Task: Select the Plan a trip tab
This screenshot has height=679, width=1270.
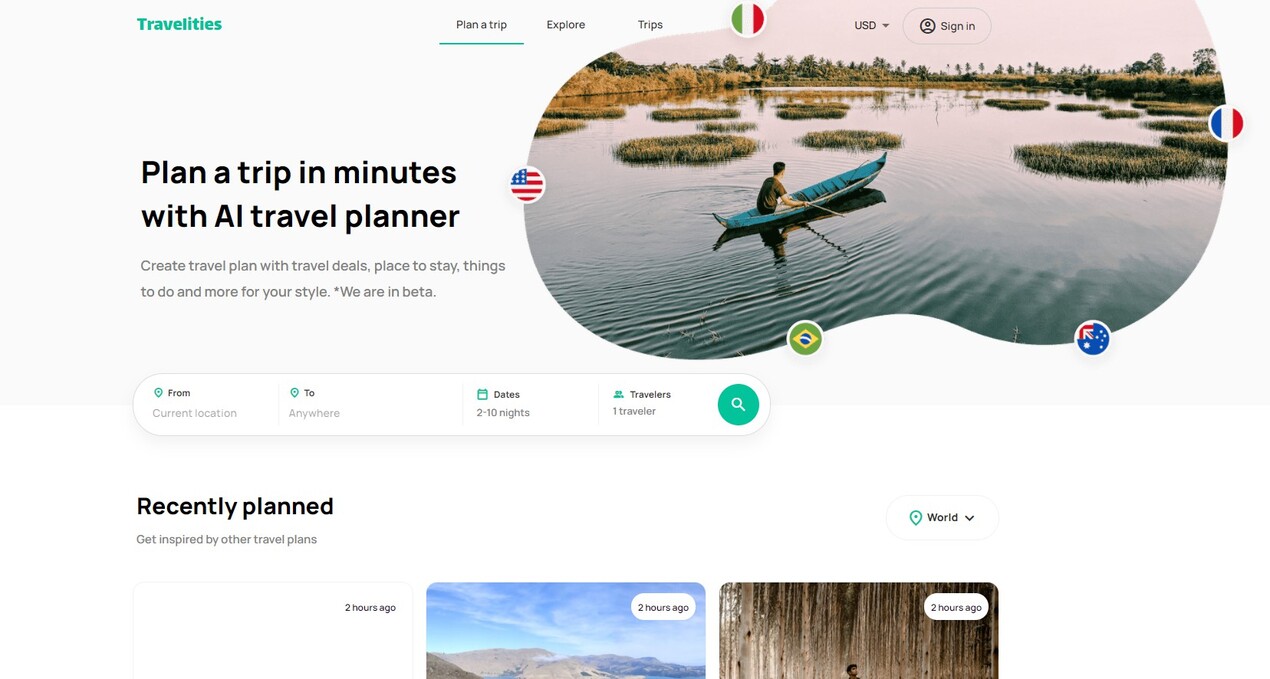Action: [481, 25]
